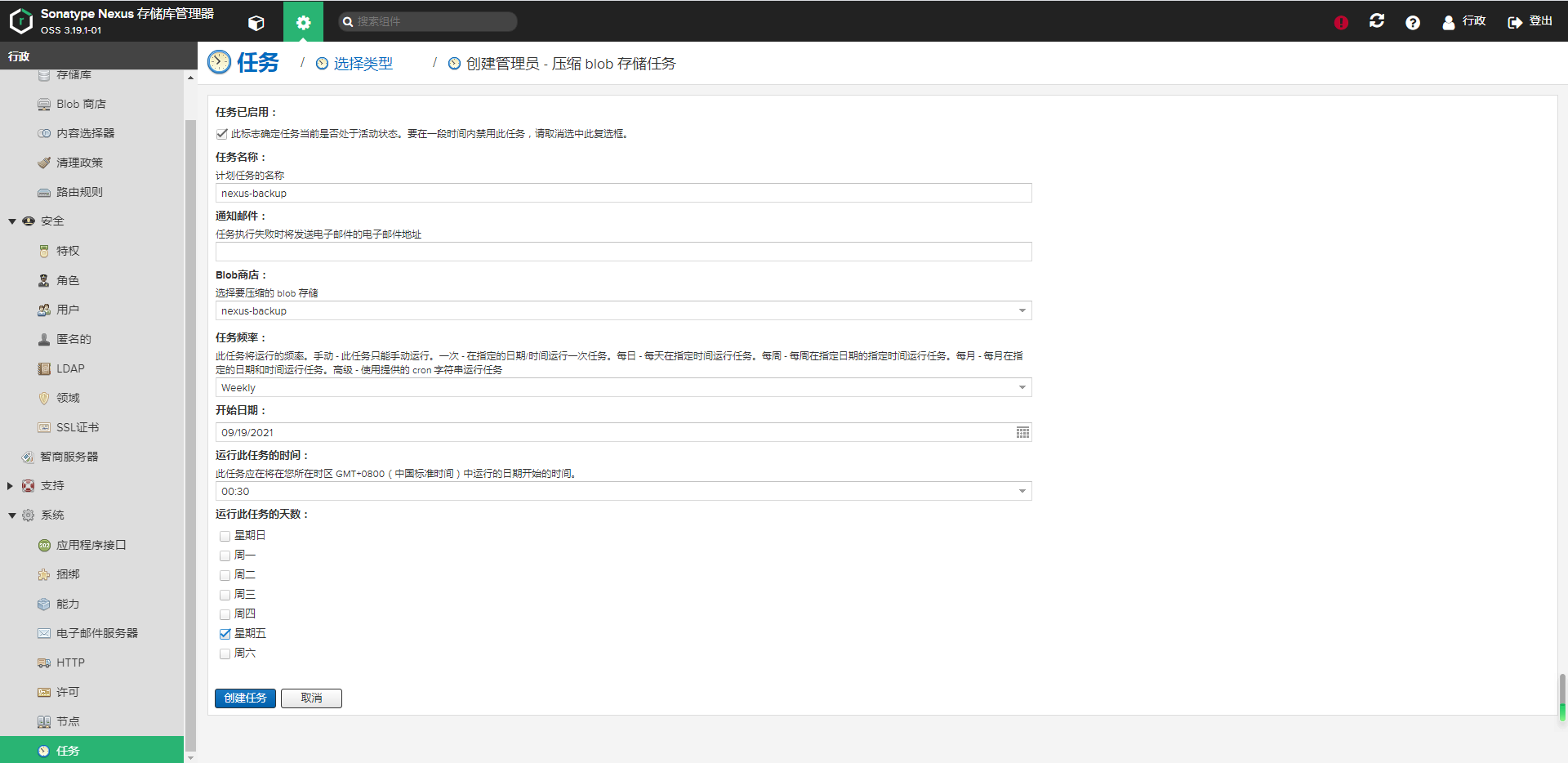Open the calendar picker for start date

pyautogui.click(x=1022, y=432)
